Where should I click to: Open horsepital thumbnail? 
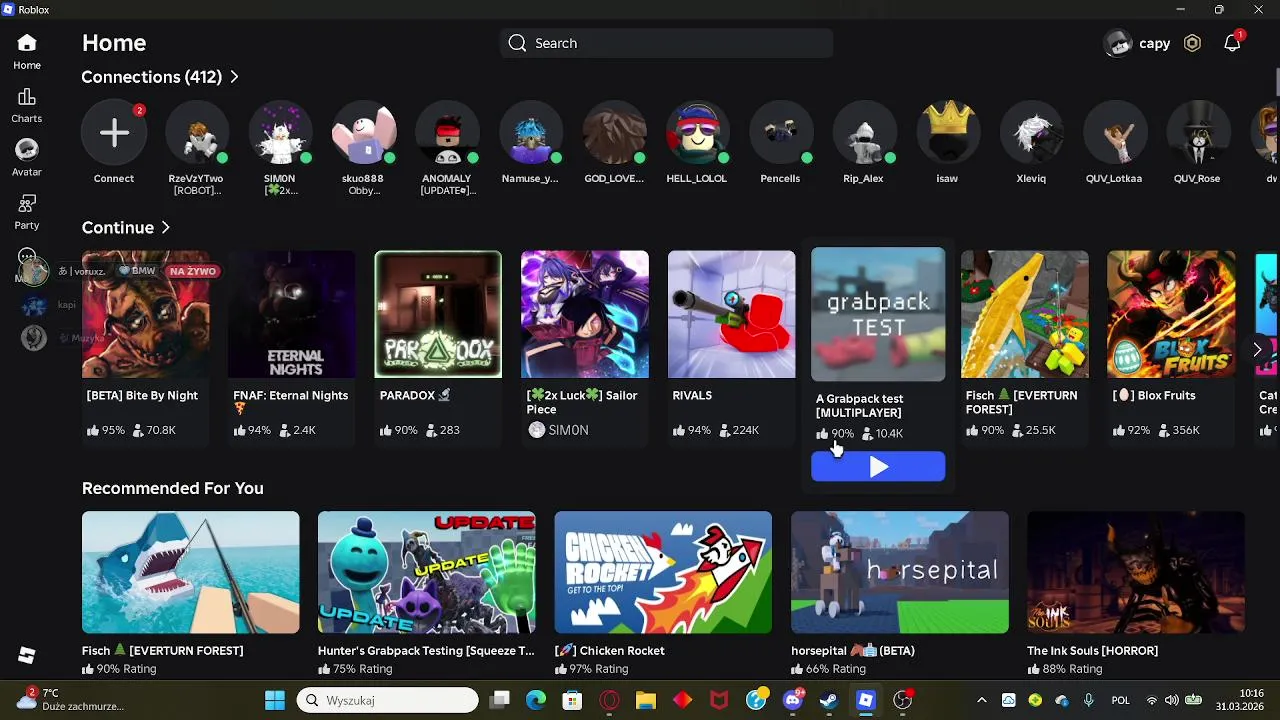[x=900, y=572]
